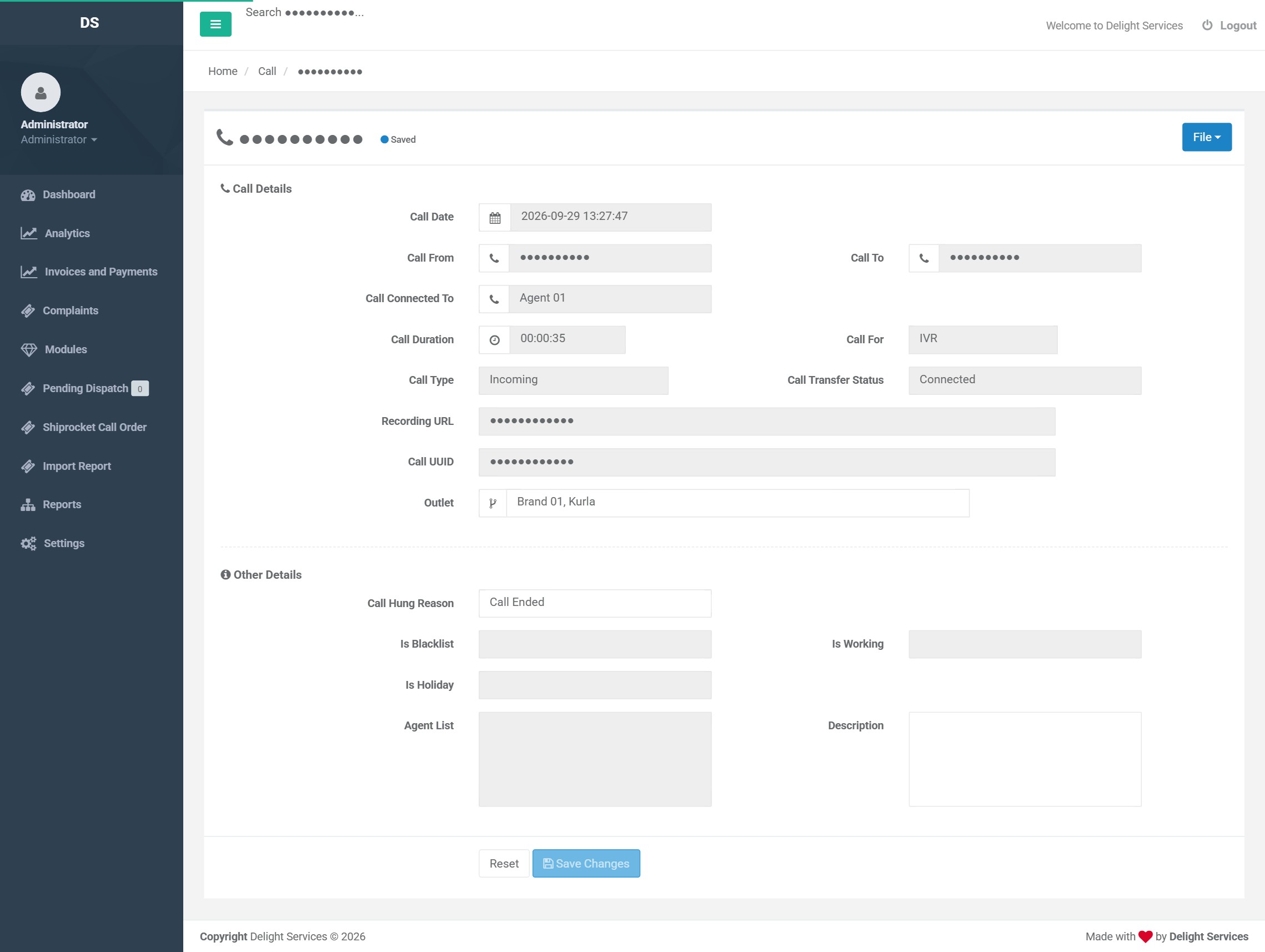The width and height of the screenshot is (1265, 952).
Task: Click the Call Transfer Status field
Action: tap(1025, 381)
